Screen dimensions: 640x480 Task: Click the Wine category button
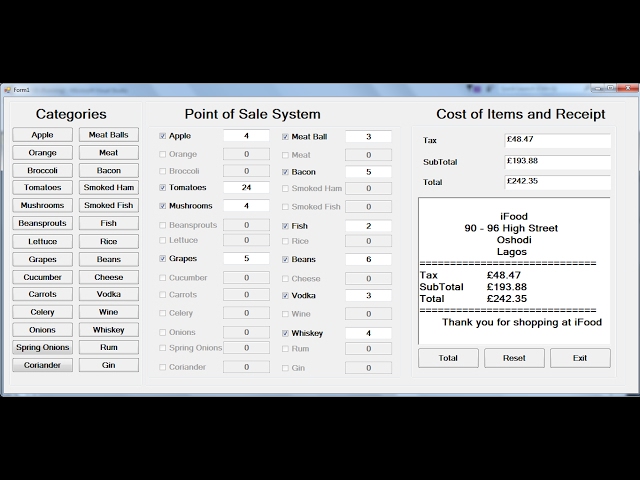(x=109, y=312)
